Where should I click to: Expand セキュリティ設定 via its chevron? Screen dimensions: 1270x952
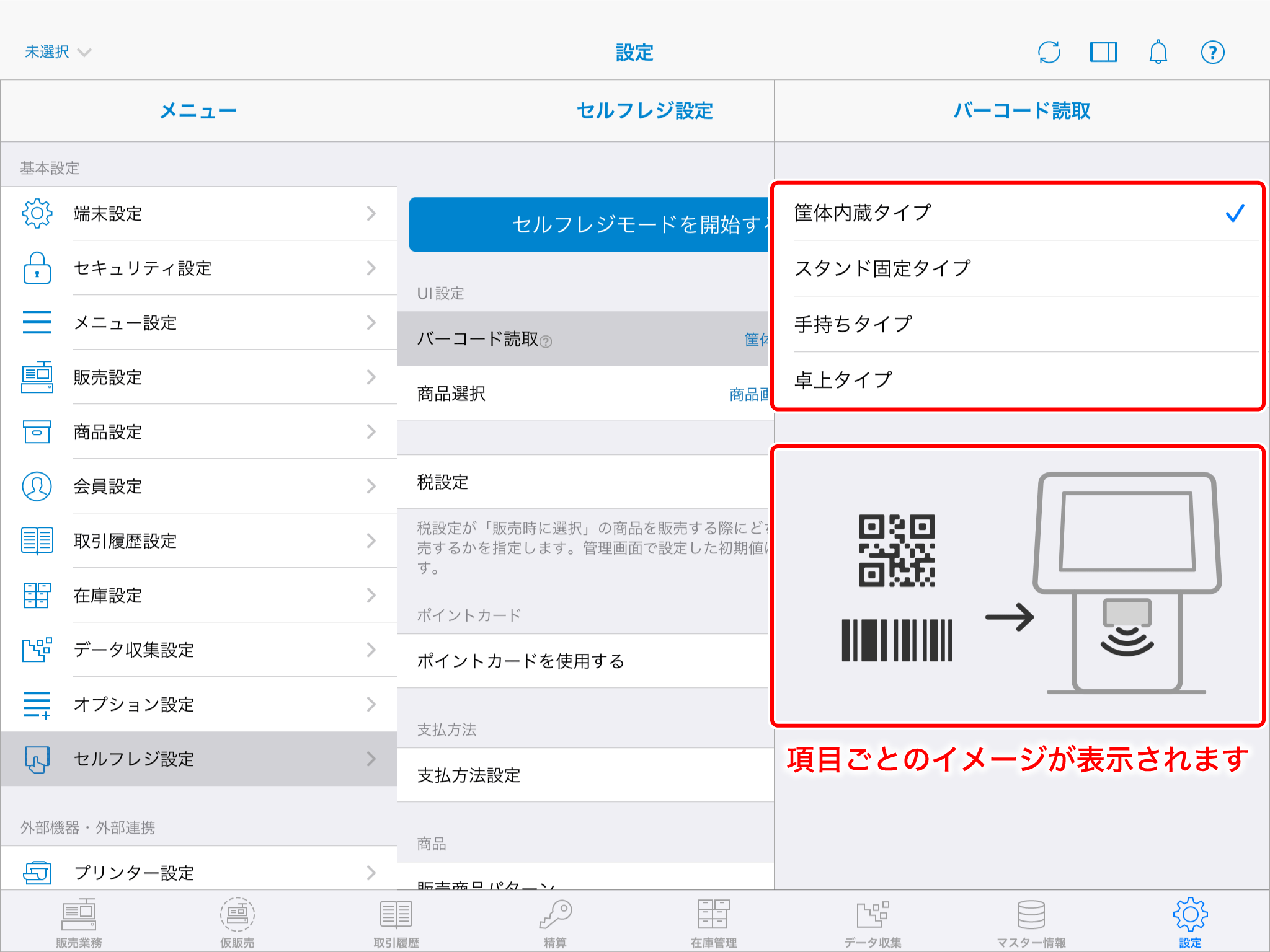coord(371,268)
